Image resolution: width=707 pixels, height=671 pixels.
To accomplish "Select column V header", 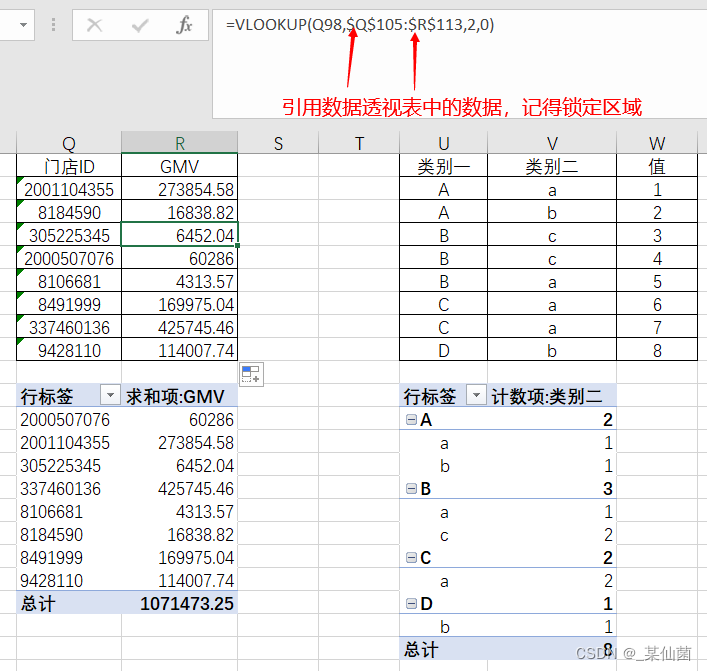I will point(552,143).
